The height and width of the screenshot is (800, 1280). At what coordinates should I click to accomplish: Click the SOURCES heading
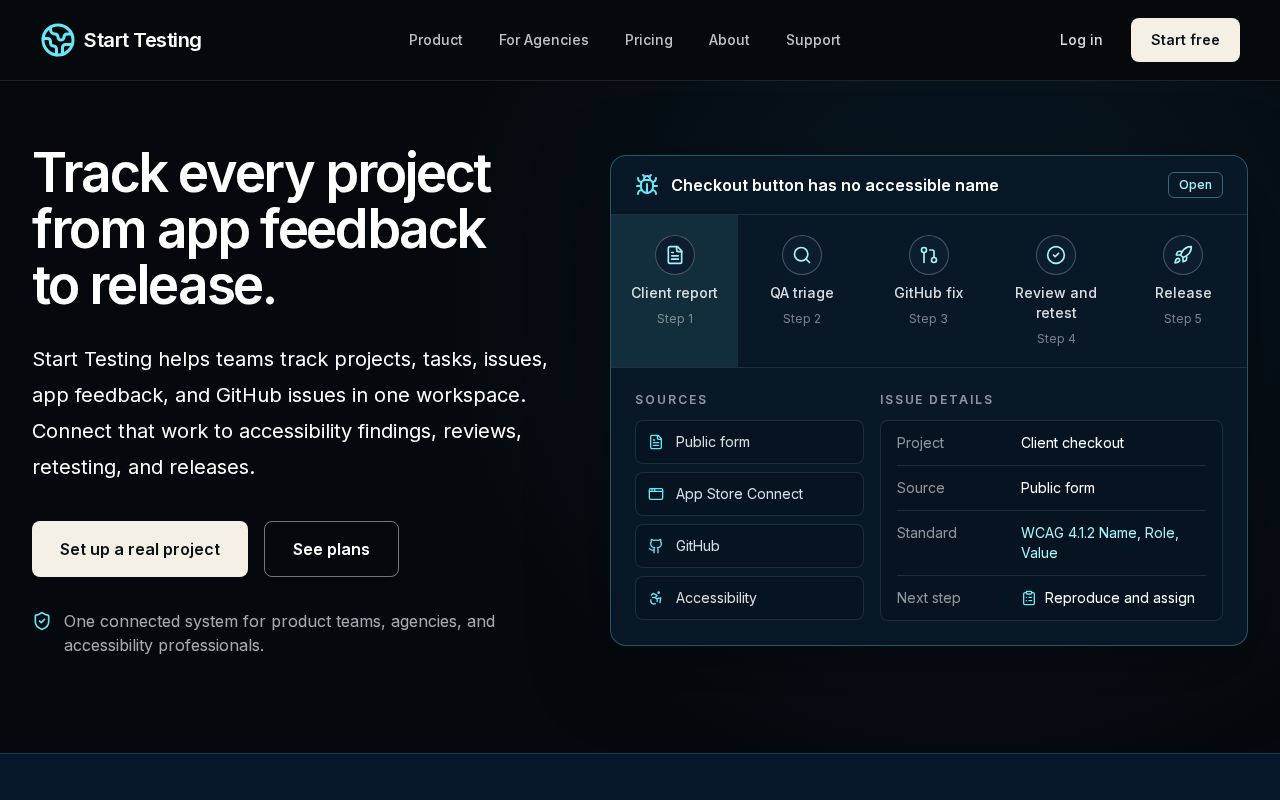pos(671,400)
